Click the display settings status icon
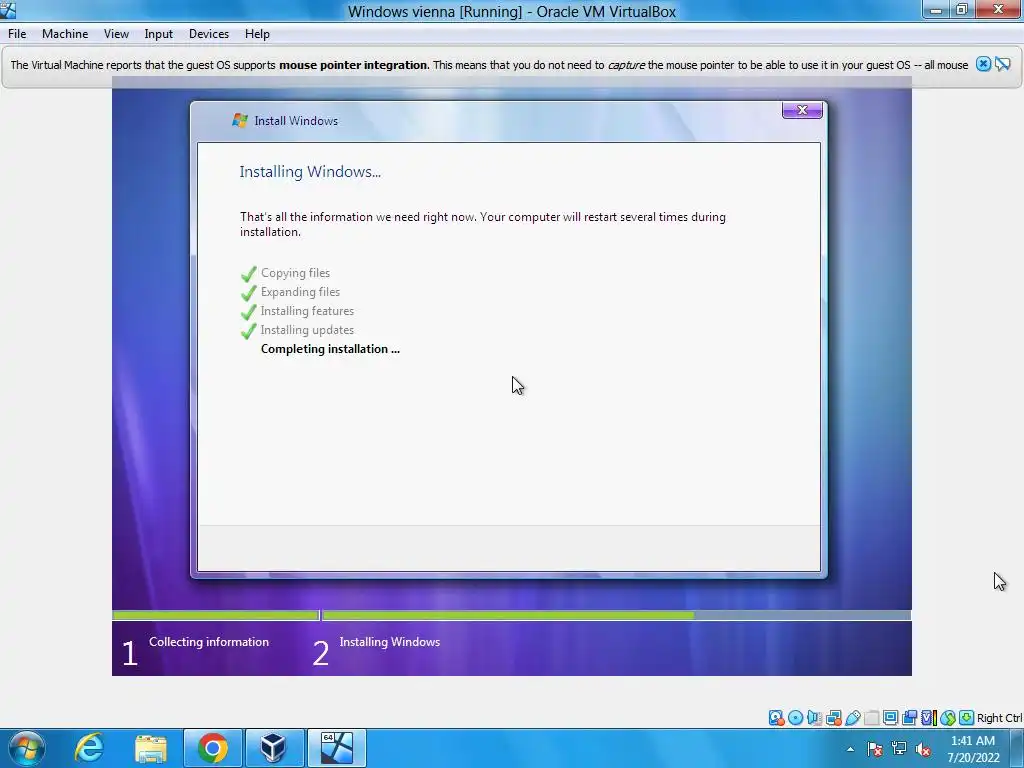Image resolution: width=1024 pixels, height=768 pixels. 890,718
